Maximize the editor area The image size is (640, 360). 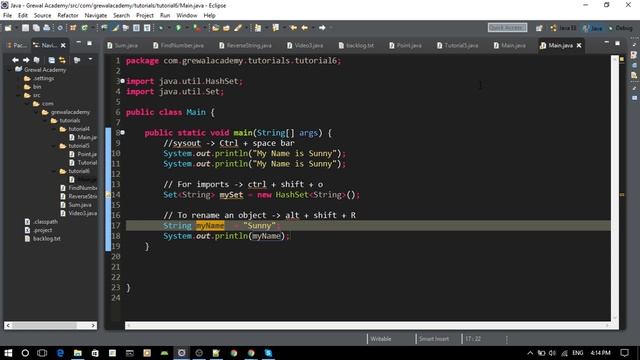click(x=618, y=43)
